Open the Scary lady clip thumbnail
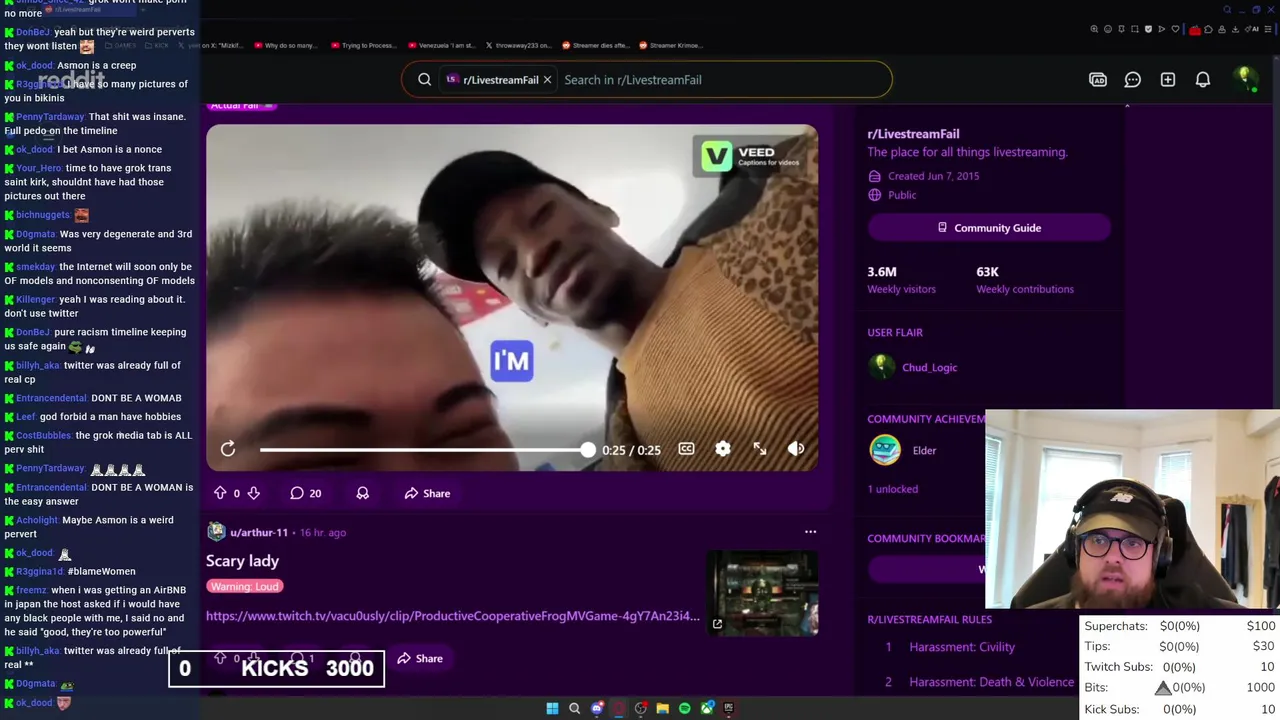 pos(762,593)
